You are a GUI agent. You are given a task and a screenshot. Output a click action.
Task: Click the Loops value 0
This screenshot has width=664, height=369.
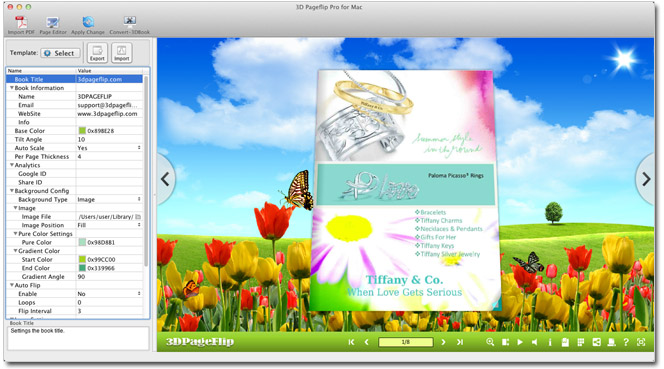pyautogui.click(x=79, y=302)
